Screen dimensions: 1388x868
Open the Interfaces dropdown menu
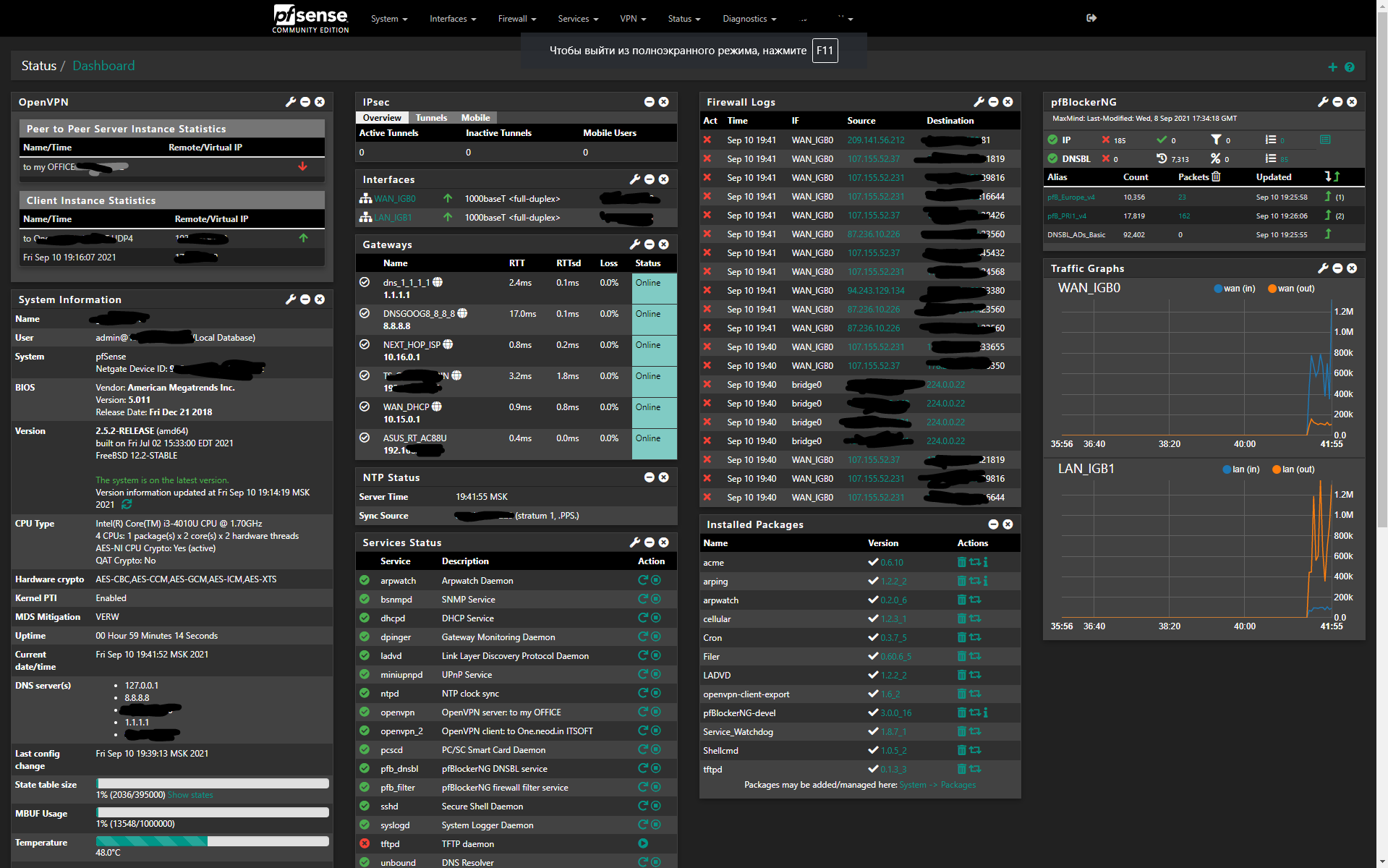point(453,19)
